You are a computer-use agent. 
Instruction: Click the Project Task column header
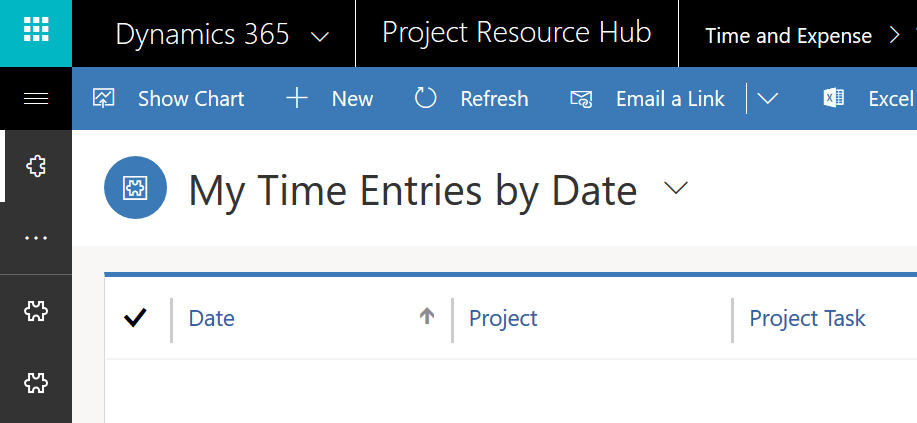tap(807, 318)
